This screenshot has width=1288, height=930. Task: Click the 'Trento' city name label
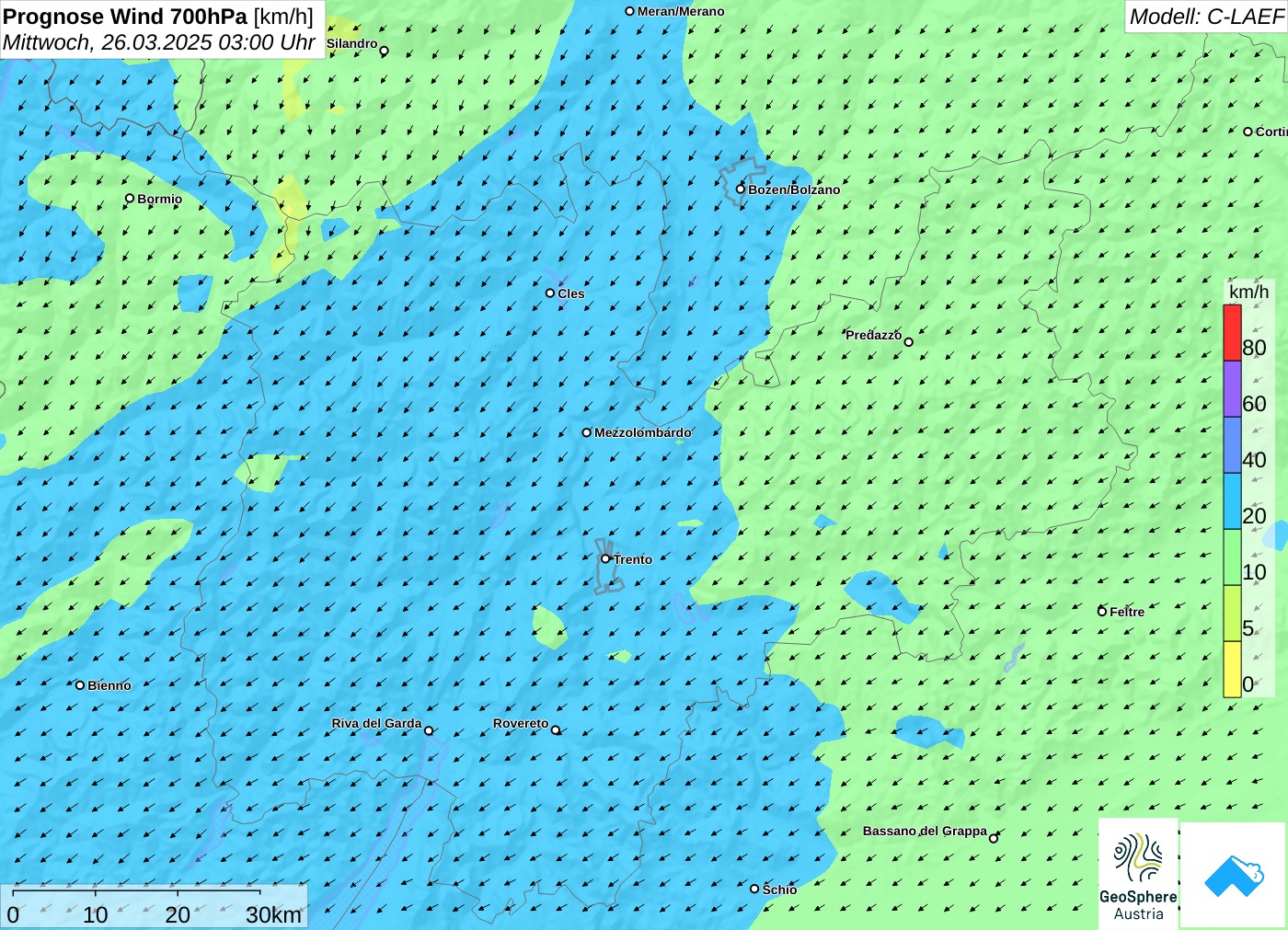[633, 559]
